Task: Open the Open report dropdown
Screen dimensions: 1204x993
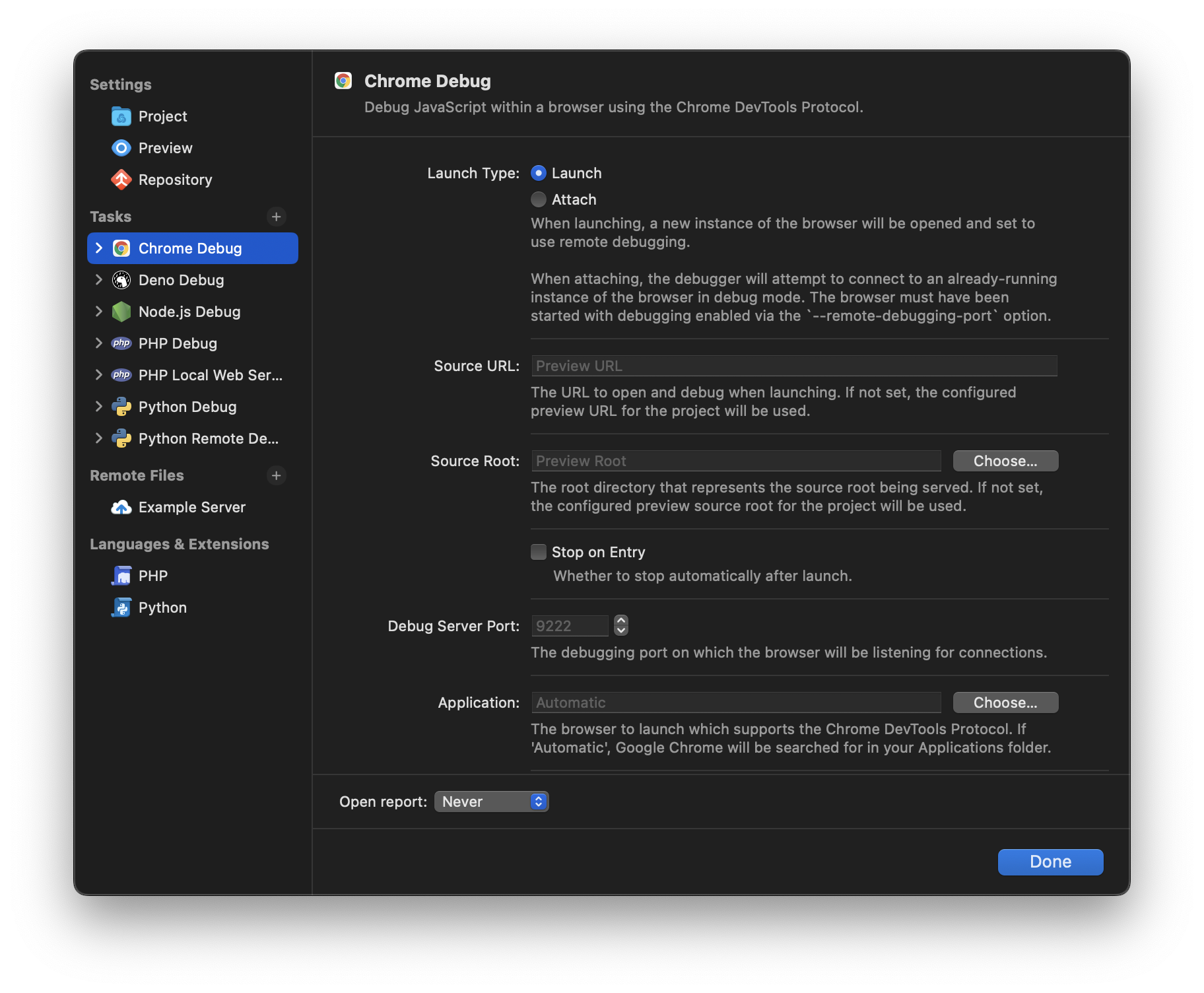Action: point(491,802)
